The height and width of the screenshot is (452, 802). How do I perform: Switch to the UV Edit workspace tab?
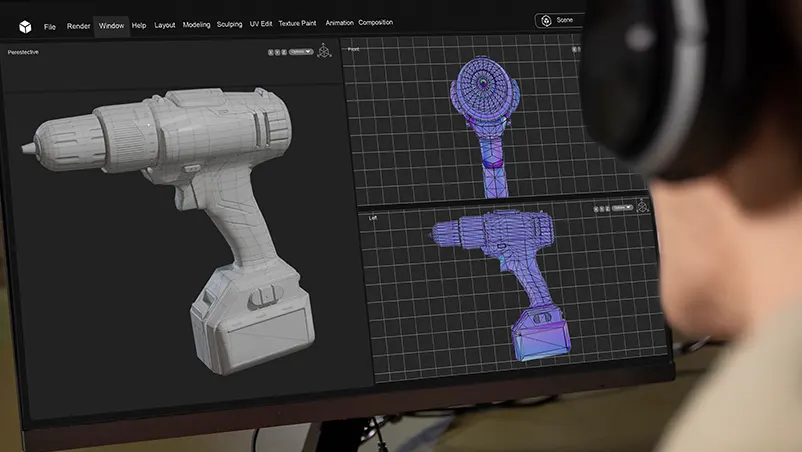pyautogui.click(x=260, y=24)
